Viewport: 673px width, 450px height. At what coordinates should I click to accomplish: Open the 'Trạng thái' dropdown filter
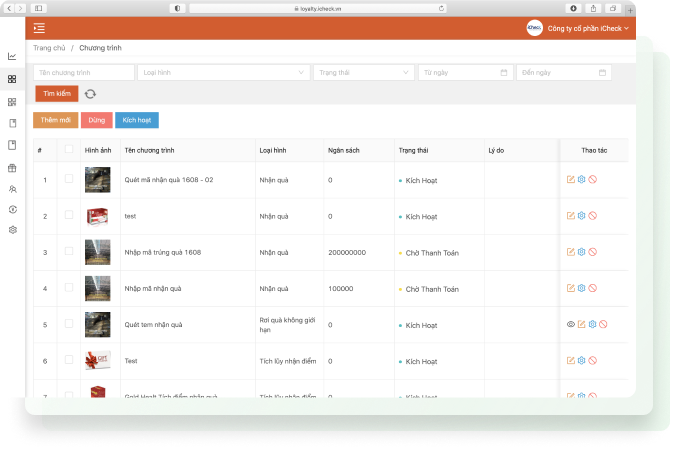coord(364,73)
